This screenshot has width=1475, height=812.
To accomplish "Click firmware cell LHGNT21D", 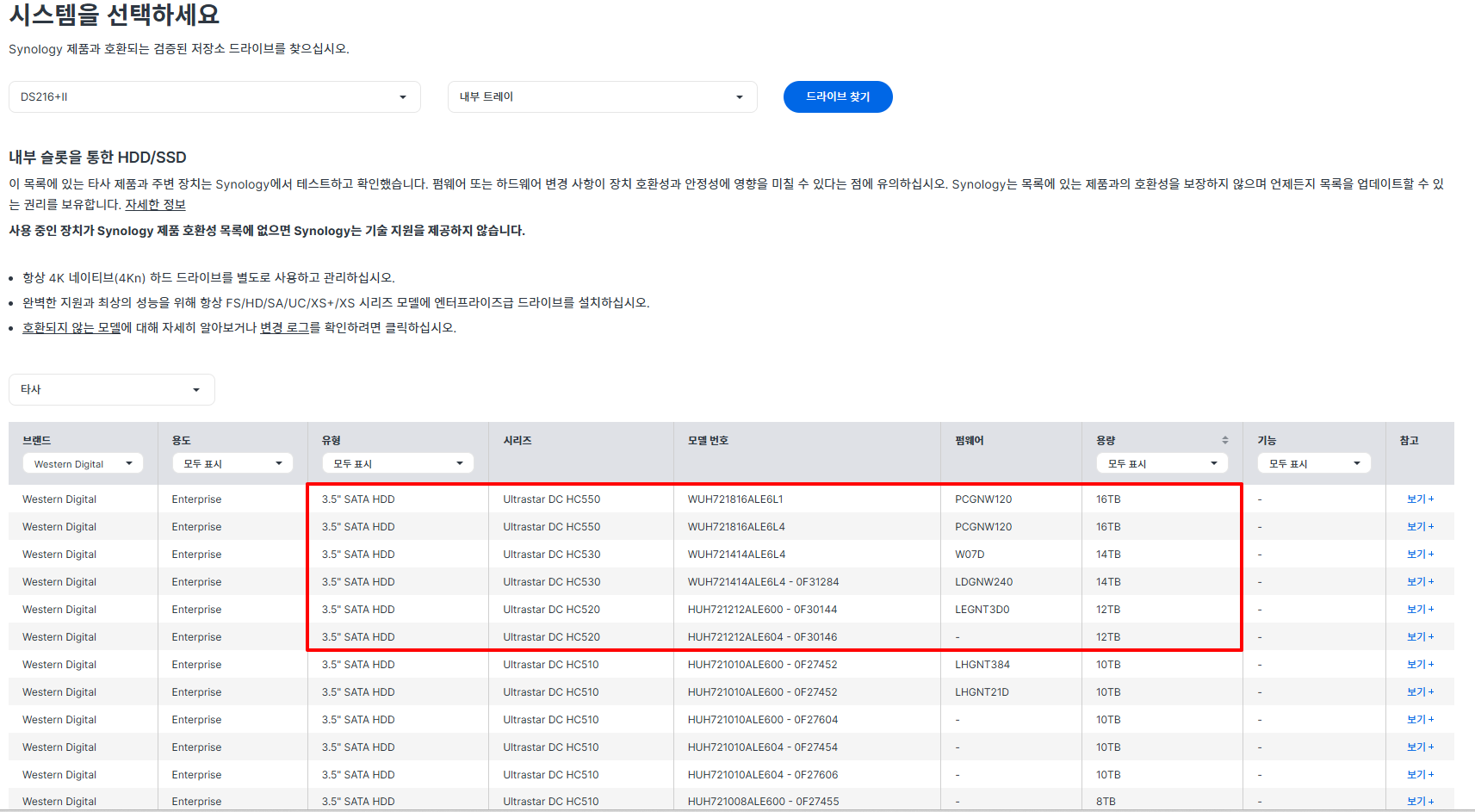I will 982,692.
